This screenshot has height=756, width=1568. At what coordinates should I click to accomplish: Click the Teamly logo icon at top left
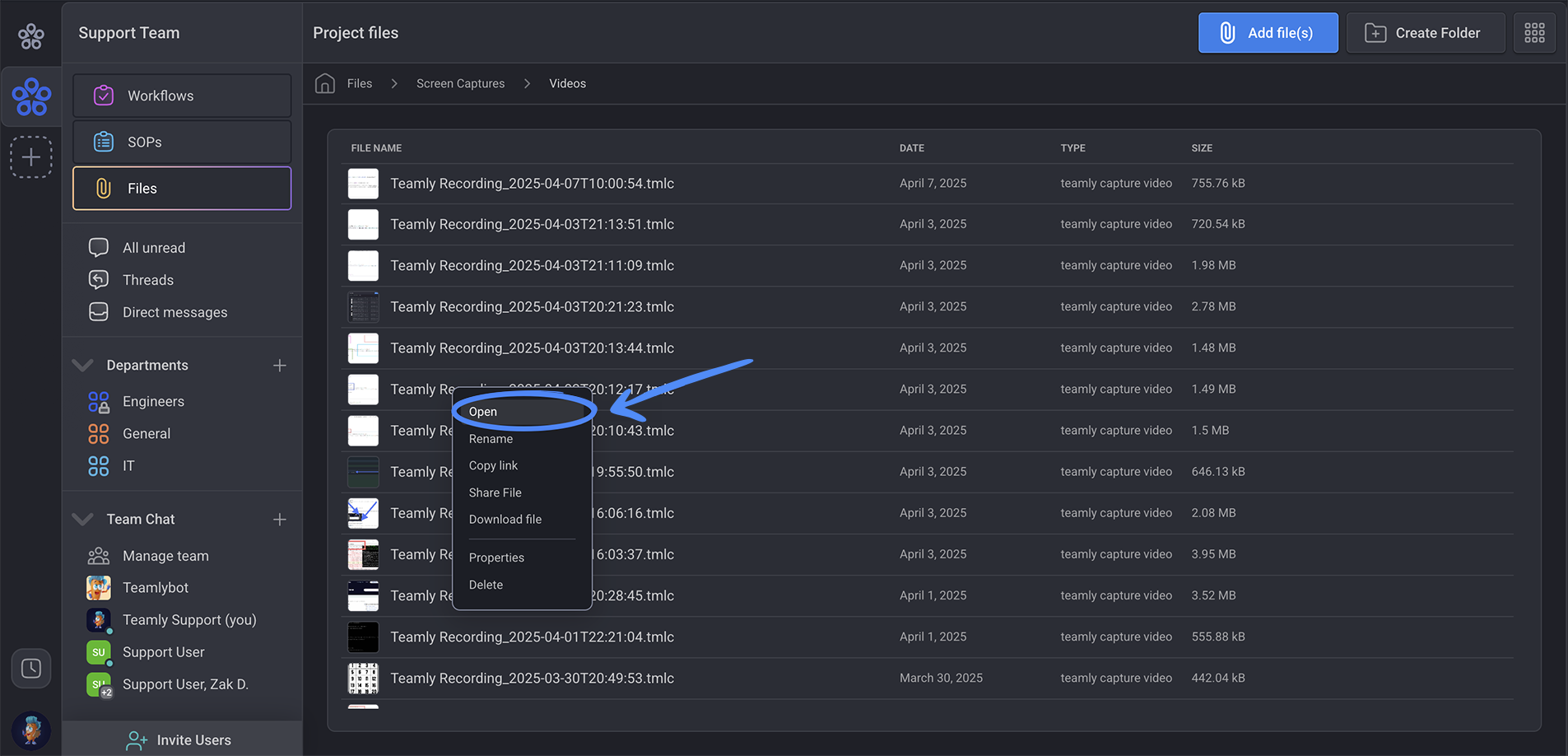(31, 35)
